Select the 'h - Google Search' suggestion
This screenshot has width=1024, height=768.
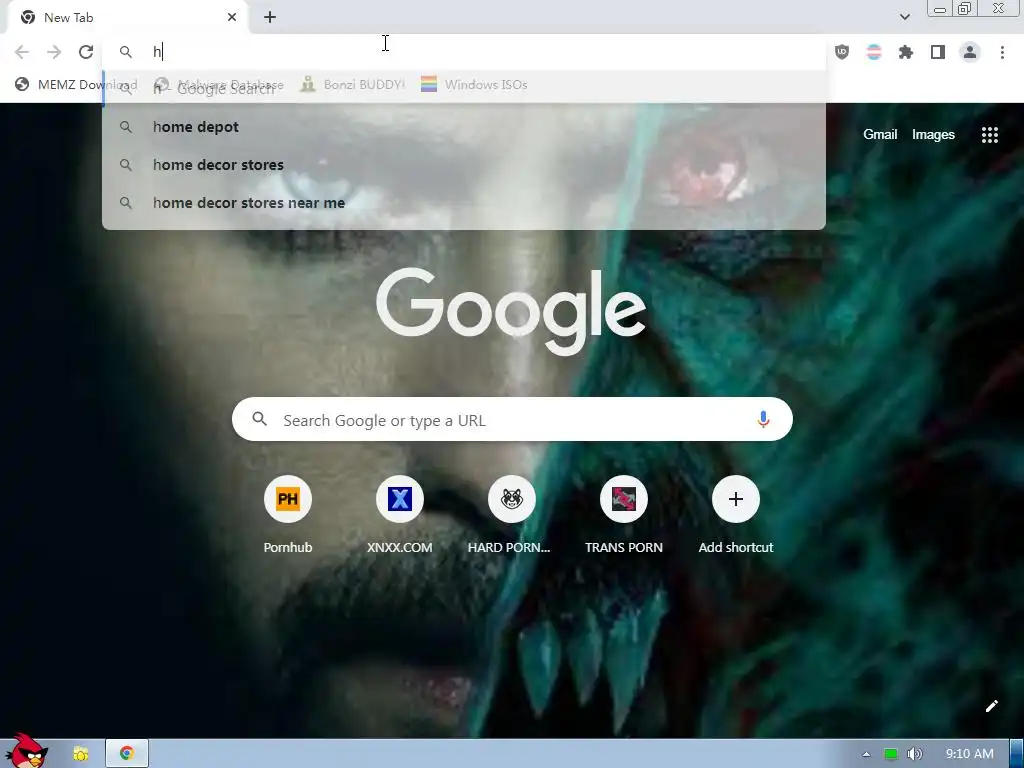pyautogui.click(x=464, y=89)
